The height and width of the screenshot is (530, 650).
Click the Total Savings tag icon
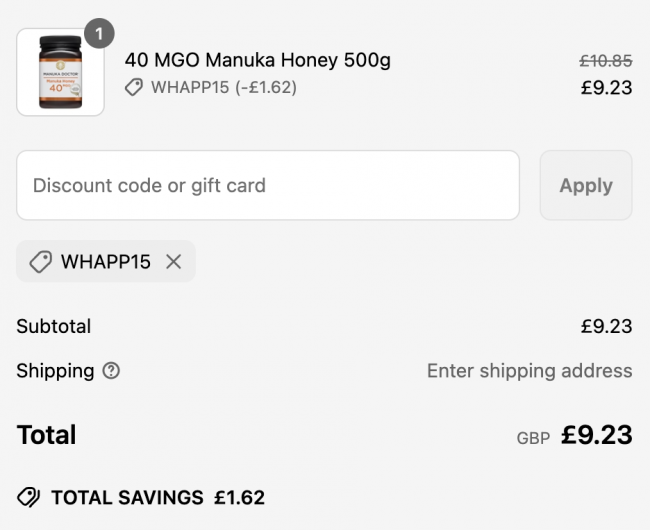coord(29,497)
